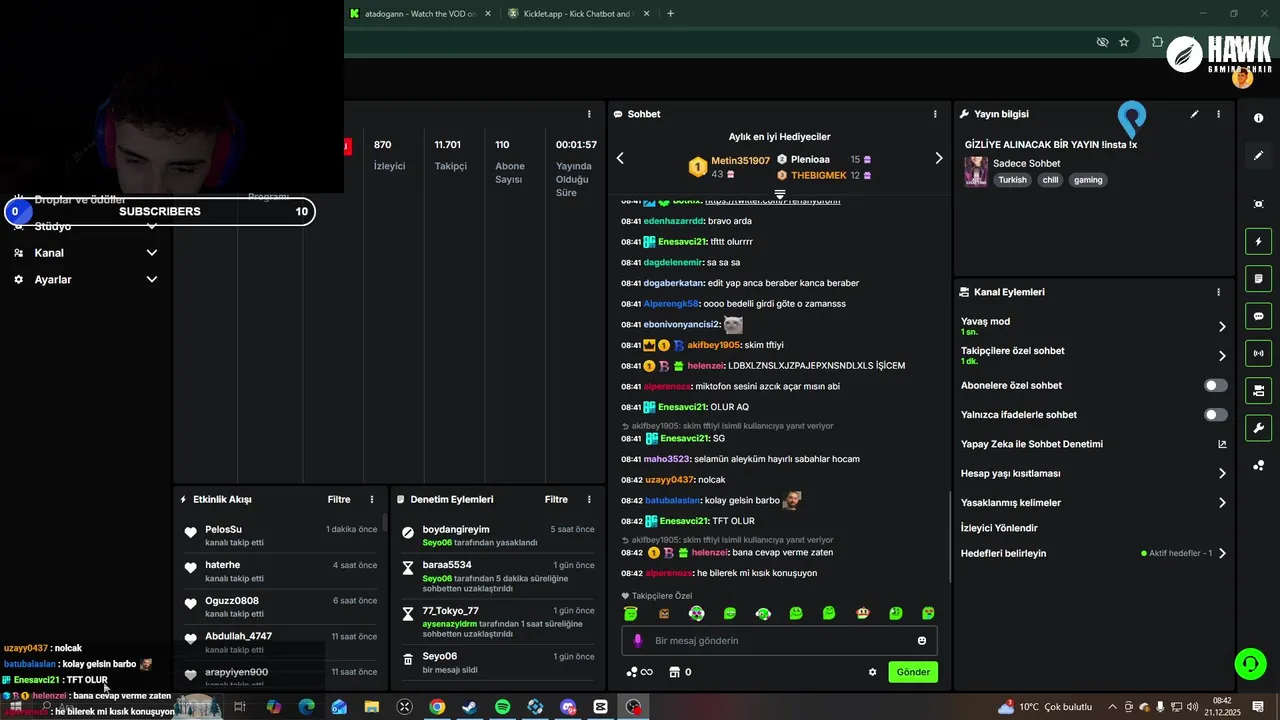Toggle the wrench stream info panel icon

(x=1258, y=428)
